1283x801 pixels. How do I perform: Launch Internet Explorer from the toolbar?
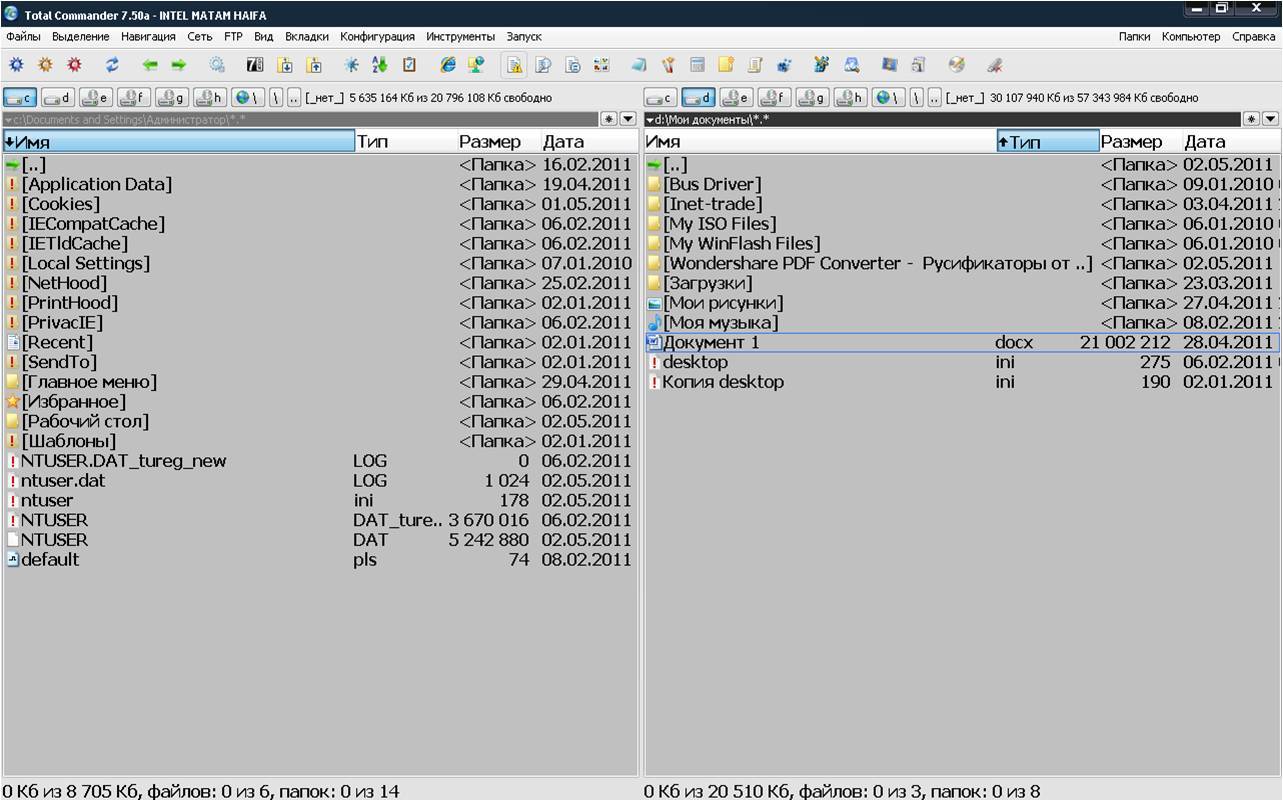pyautogui.click(x=448, y=65)
